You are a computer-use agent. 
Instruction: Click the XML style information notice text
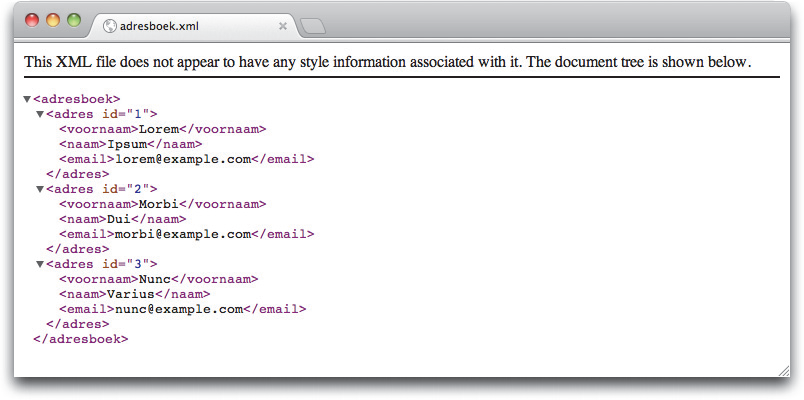point(387,62)
